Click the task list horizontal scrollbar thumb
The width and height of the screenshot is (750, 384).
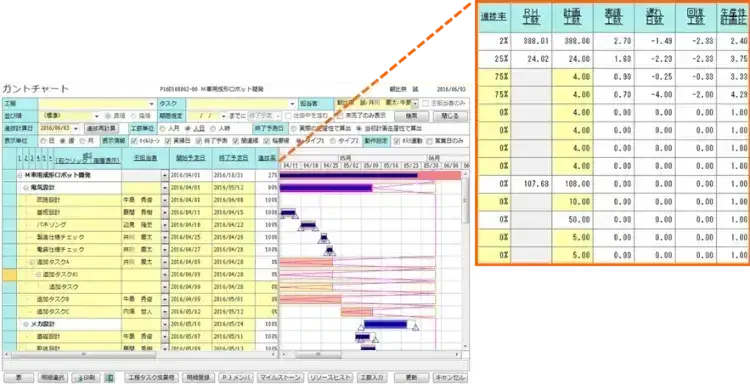84,355
